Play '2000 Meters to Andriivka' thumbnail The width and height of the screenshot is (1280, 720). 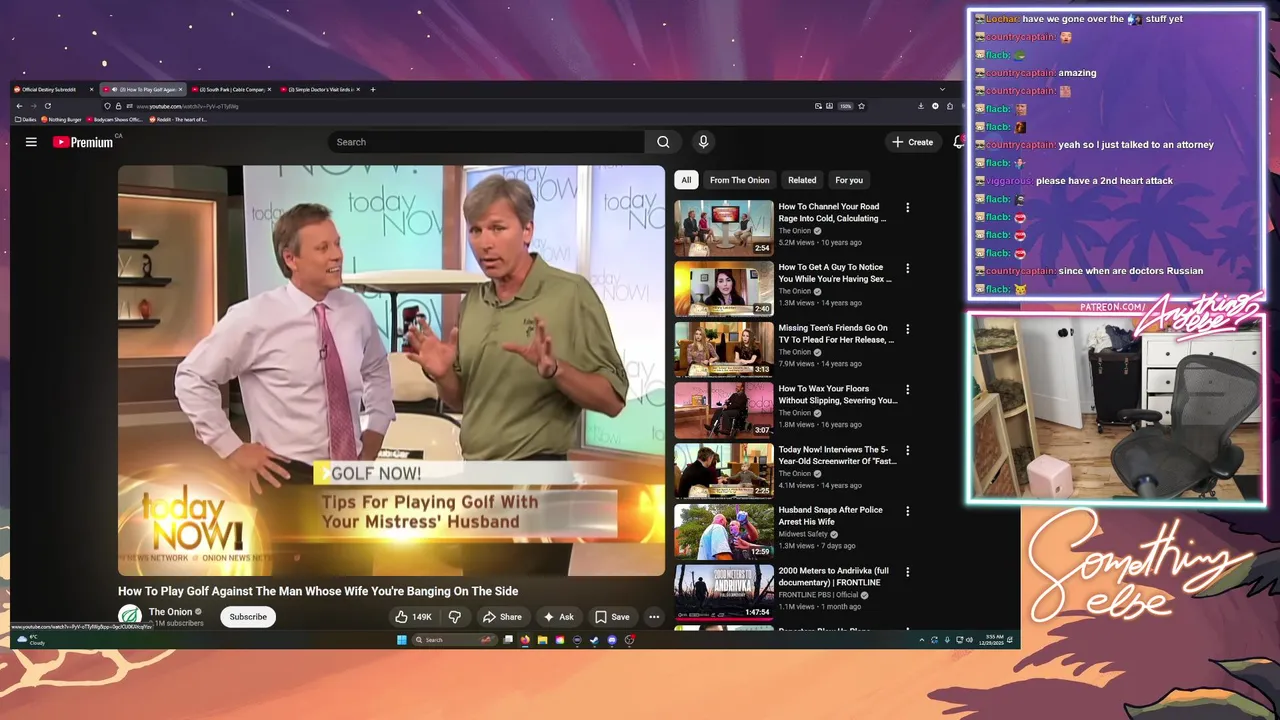point(724,593)
